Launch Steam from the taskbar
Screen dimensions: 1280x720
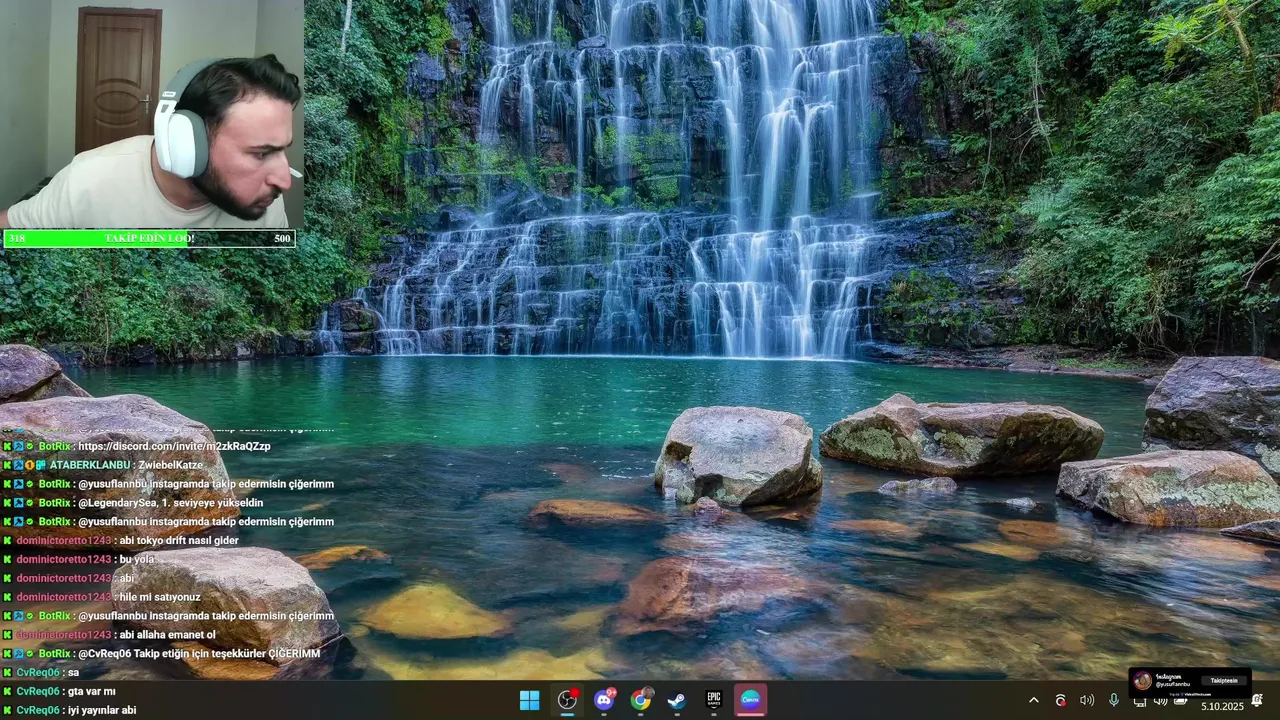(x=677, y=700)
